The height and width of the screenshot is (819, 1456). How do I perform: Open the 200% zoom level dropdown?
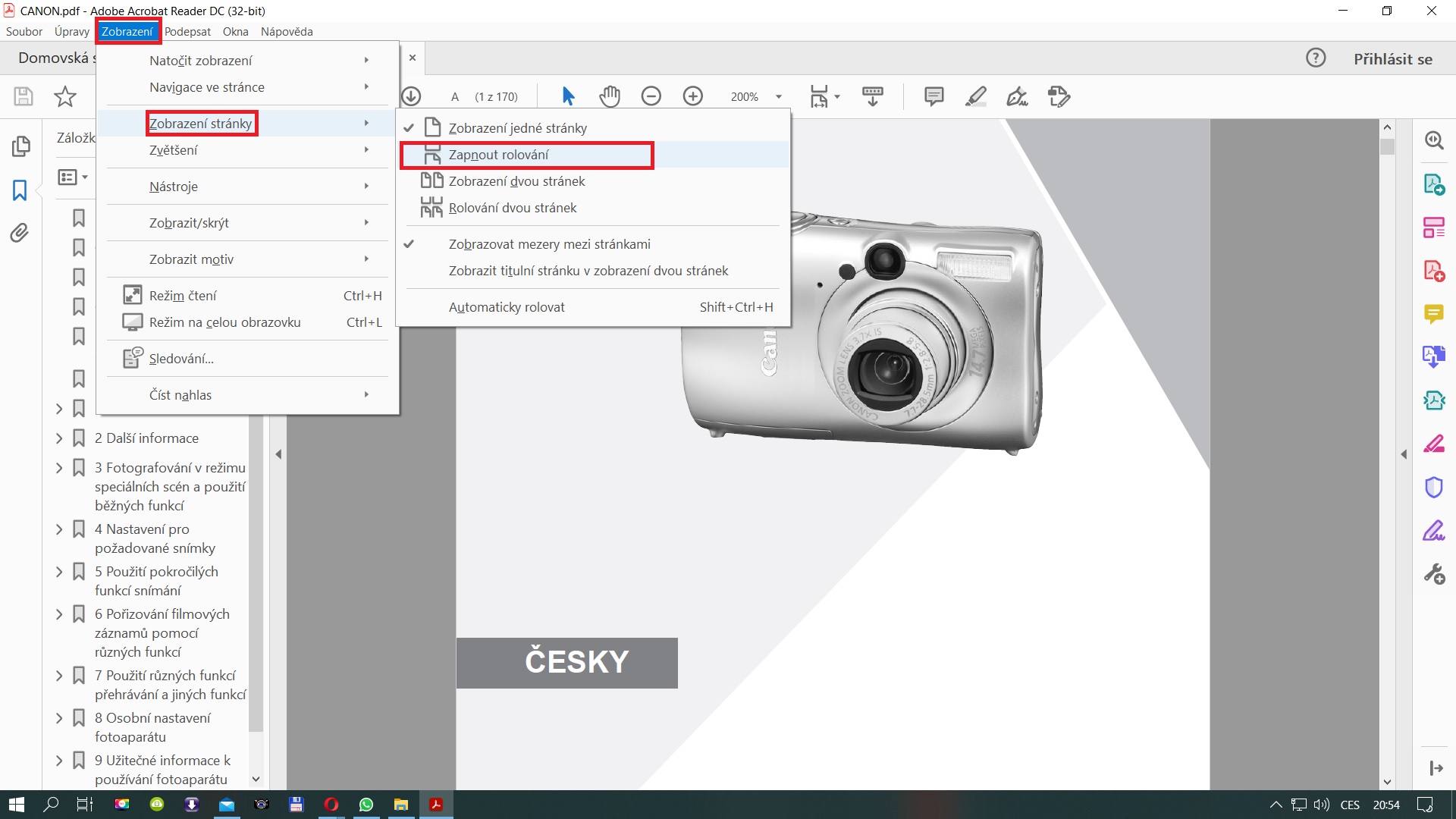(x=778, y=97)
